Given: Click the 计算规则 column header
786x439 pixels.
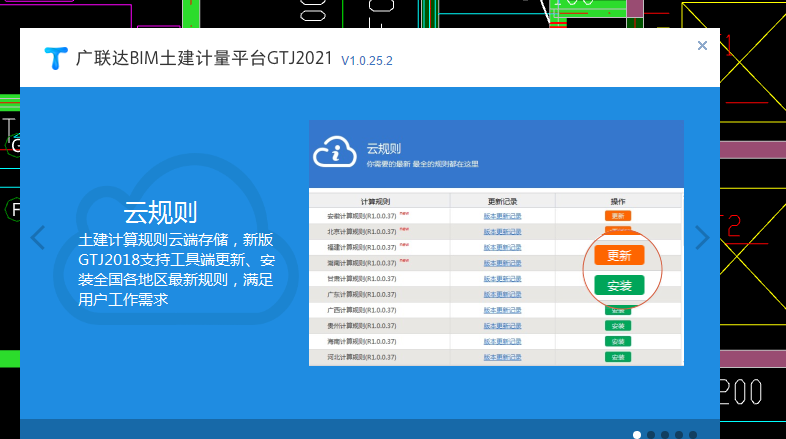Looking at the screenshot, I should coord(375,201).
